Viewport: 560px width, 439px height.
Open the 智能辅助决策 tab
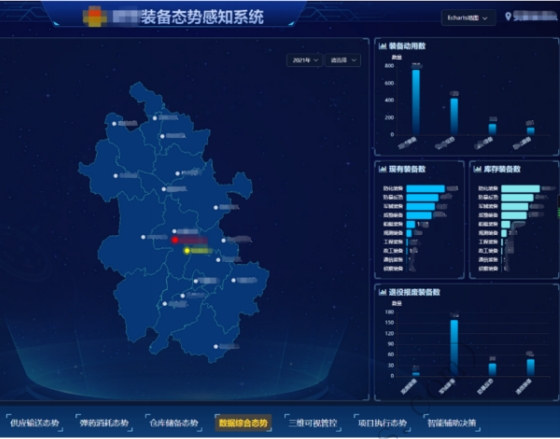[x=452, y=423]
